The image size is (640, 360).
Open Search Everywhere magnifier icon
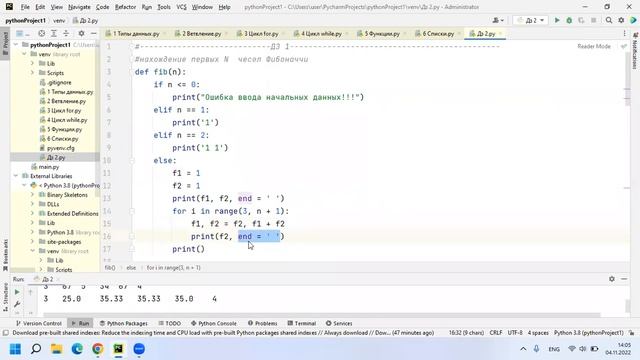609,20
